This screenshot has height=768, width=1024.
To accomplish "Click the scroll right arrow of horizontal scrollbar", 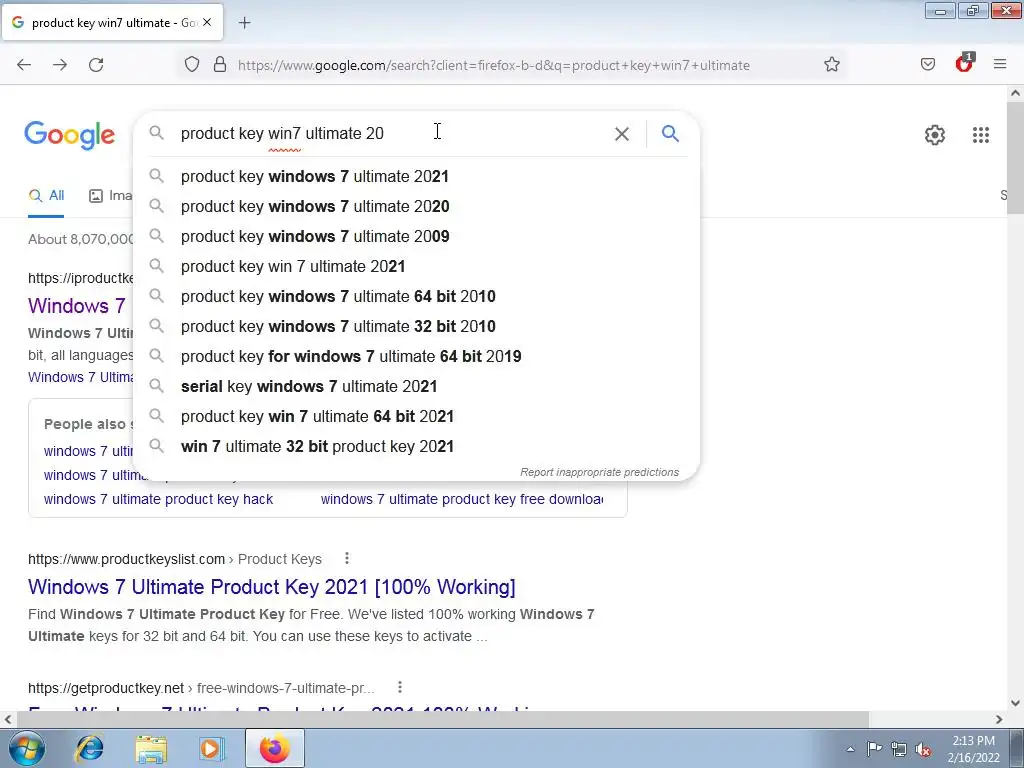I will coord(999,719).
